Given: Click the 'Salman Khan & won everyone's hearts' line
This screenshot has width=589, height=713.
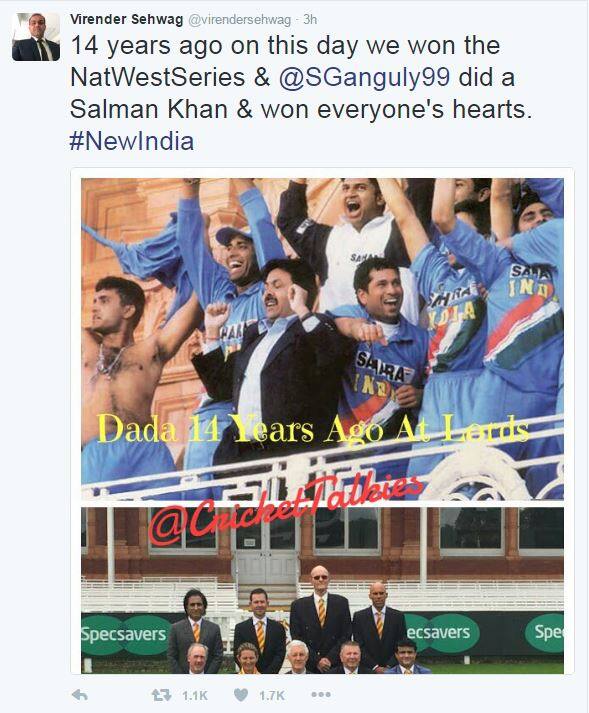Looking at the screenshot, I should [301, 109].
